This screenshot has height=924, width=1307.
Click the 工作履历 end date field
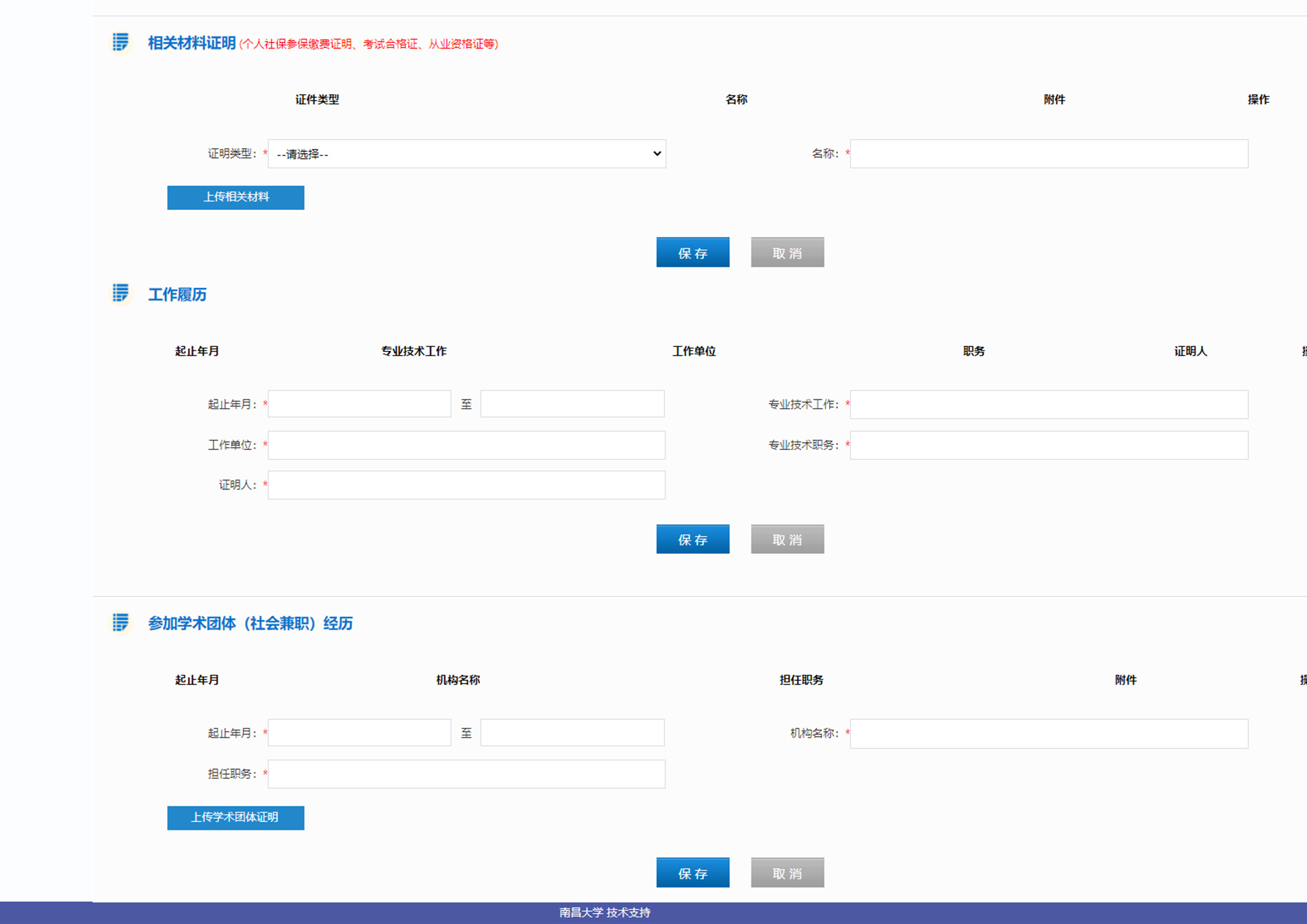coord(572,404)
